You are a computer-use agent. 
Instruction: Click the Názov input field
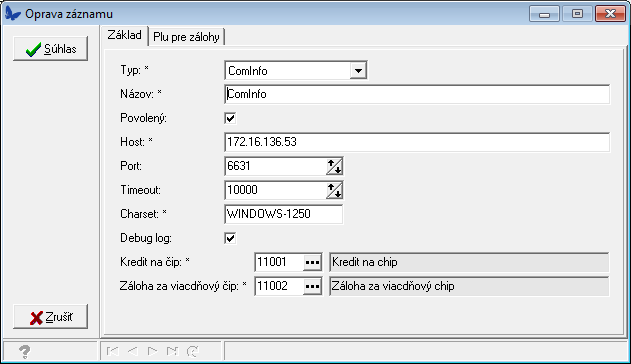417,94
